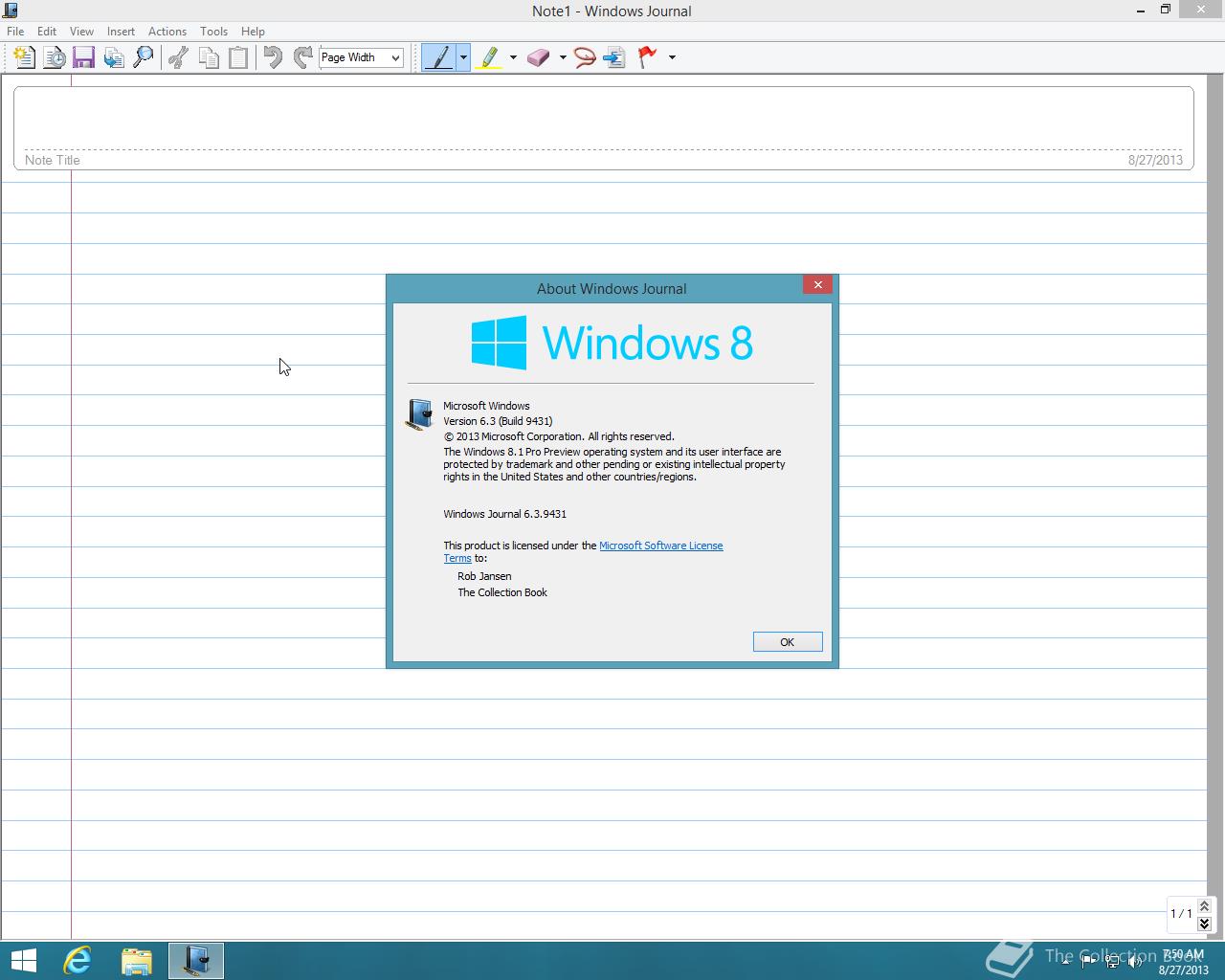This screenshot has width=1225, height=980.
Task: Click 'The Collection Book' licensee text
Action: [x=502, y=592]
